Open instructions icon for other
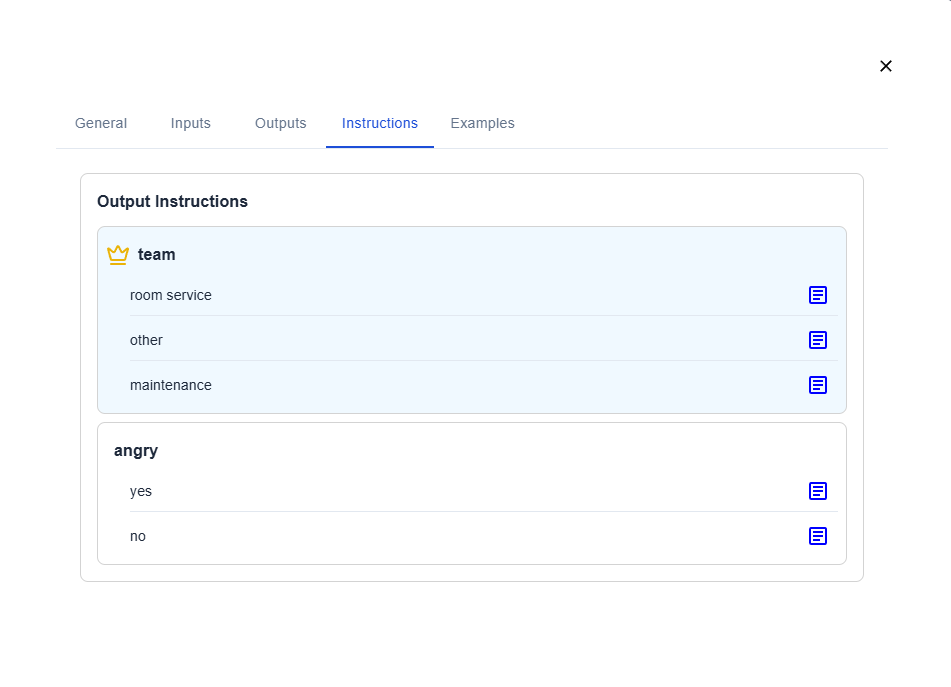This screenshot has width=951, height=687. (818, 340)
